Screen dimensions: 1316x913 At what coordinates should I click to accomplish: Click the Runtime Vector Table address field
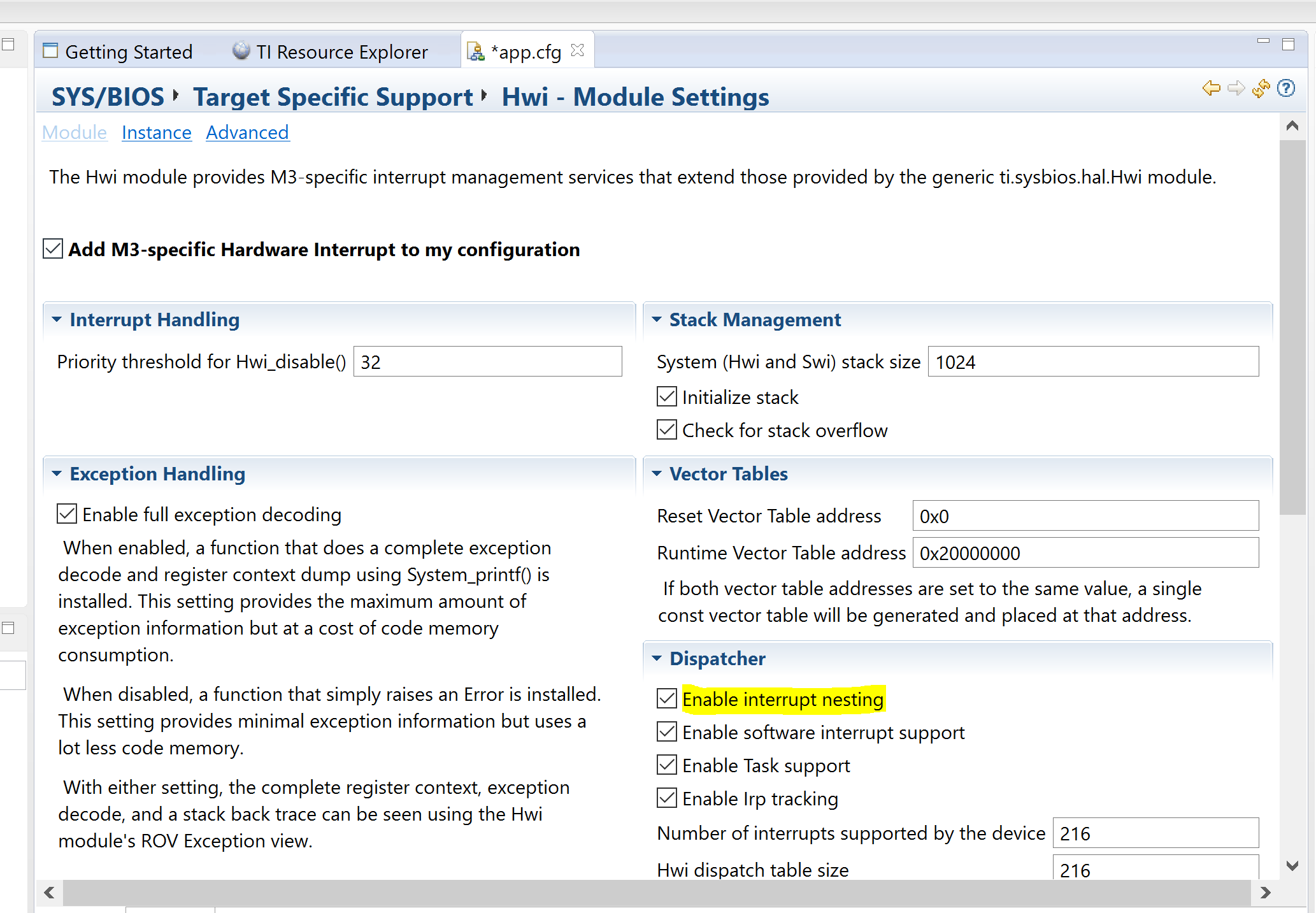[1085, 553]
